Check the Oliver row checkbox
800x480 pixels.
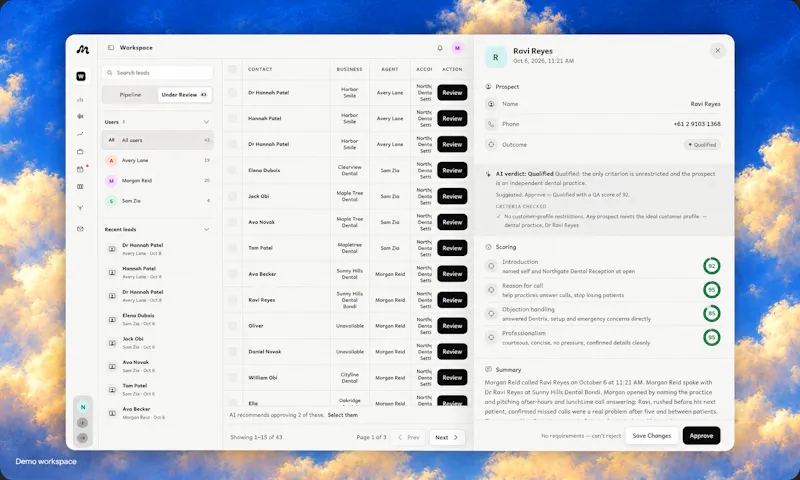[x=232, y=325]
